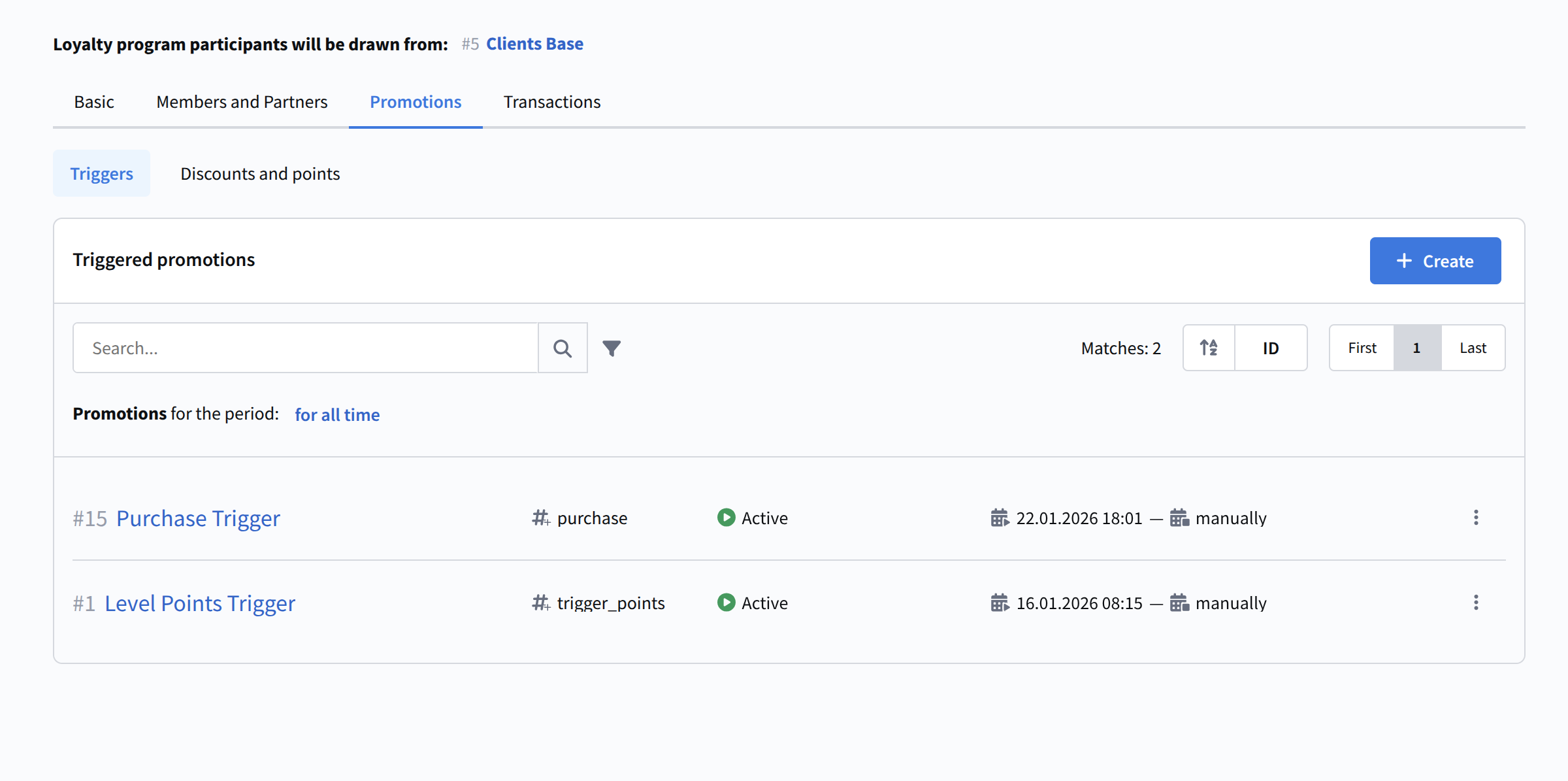
Task: Toggle sort direction arrow icon
Action: click(1209, 348)
